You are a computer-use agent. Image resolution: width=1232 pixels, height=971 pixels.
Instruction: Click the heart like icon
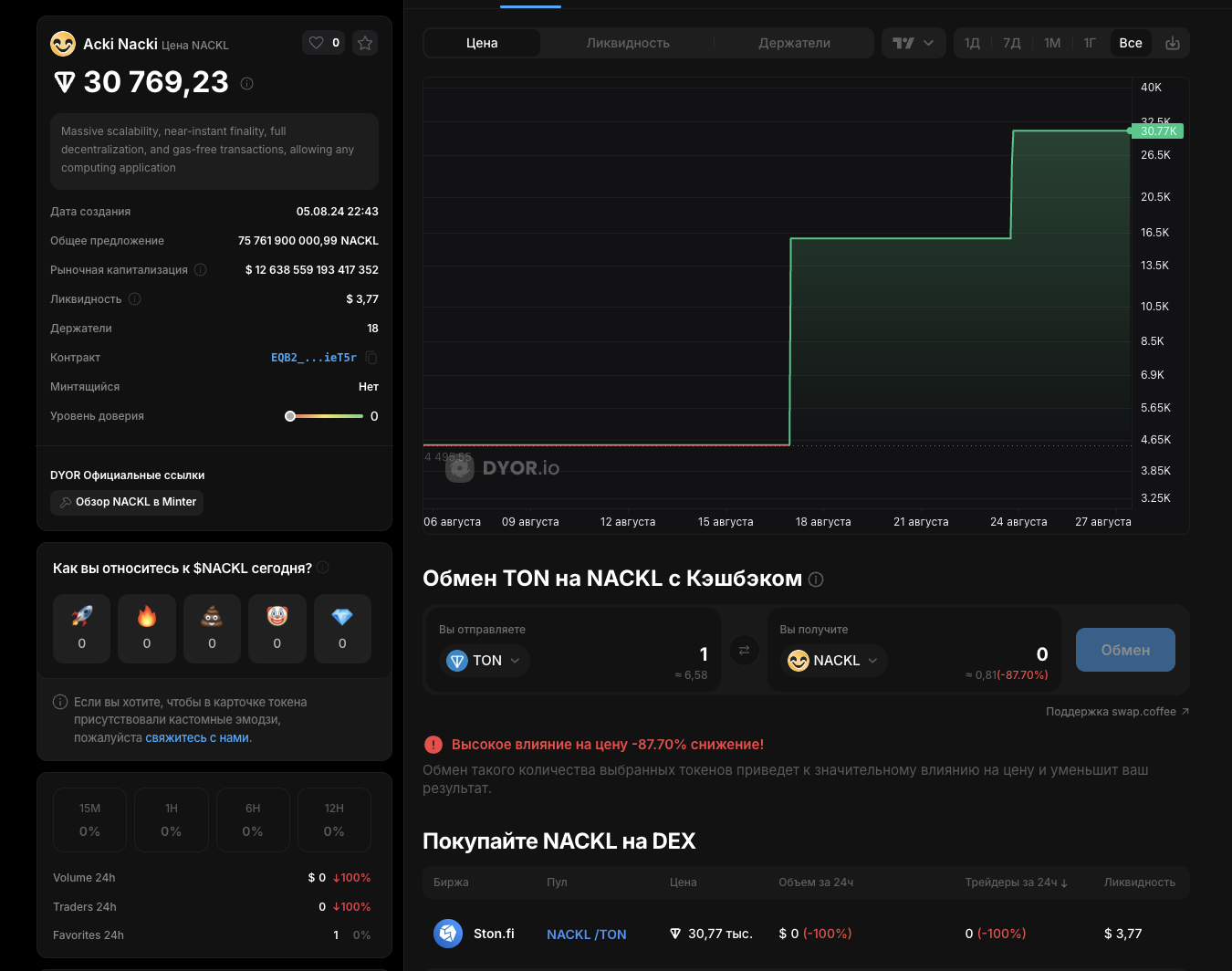click(x=317, y=43)
